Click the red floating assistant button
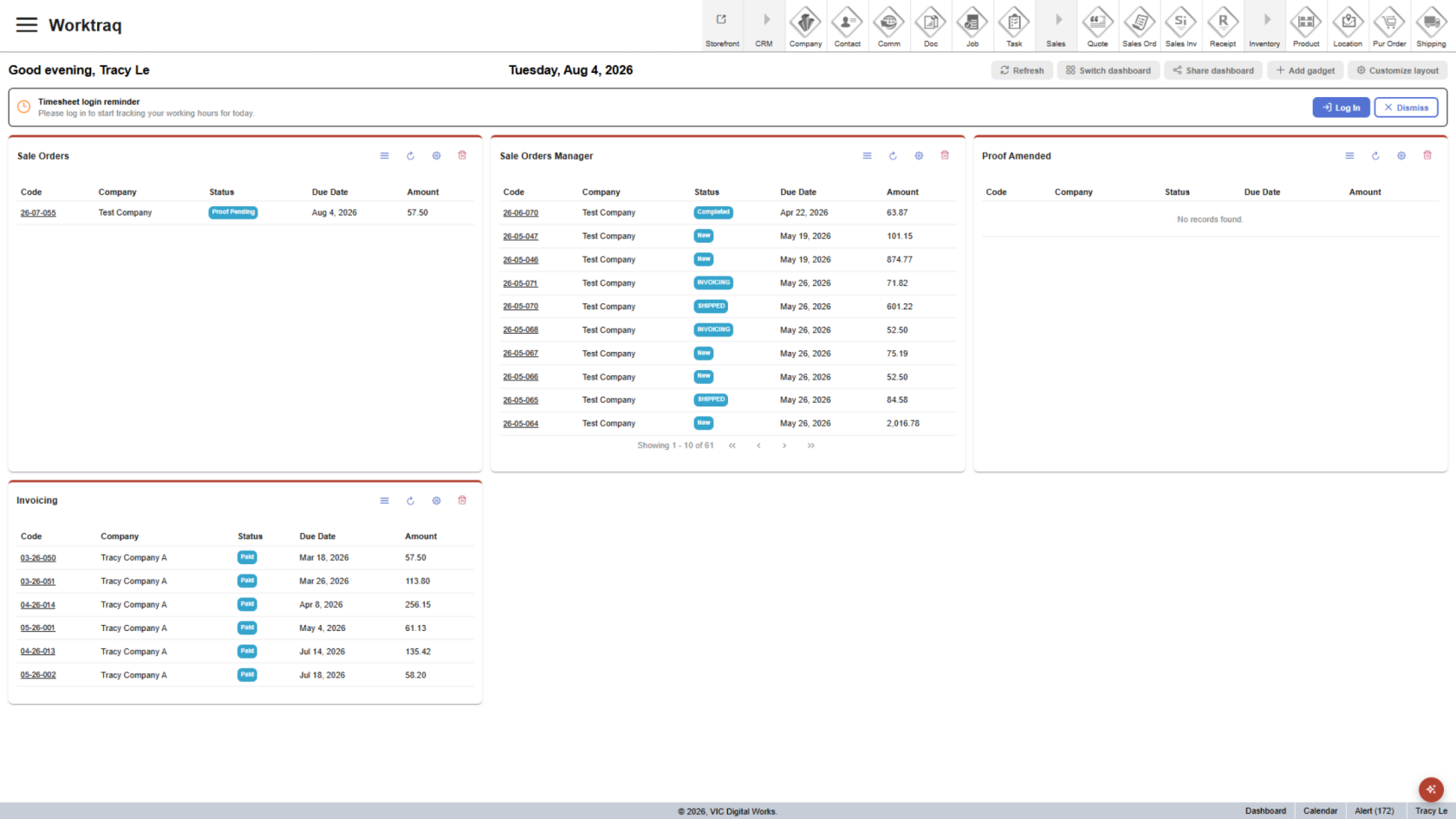This screenshot has height=819, width=1456. [x=1431, y=790]
